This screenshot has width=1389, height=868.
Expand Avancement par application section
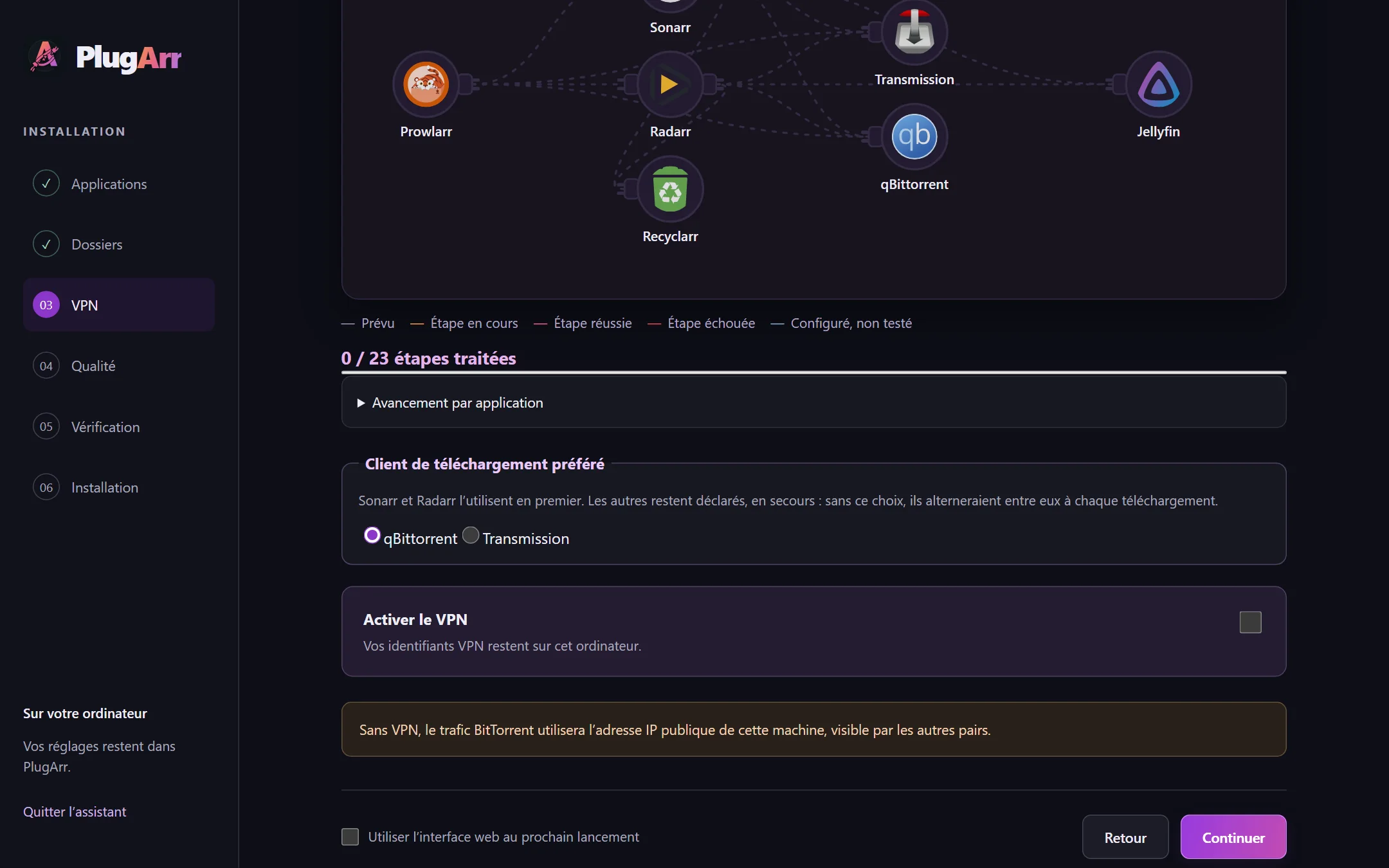point(813,402)
